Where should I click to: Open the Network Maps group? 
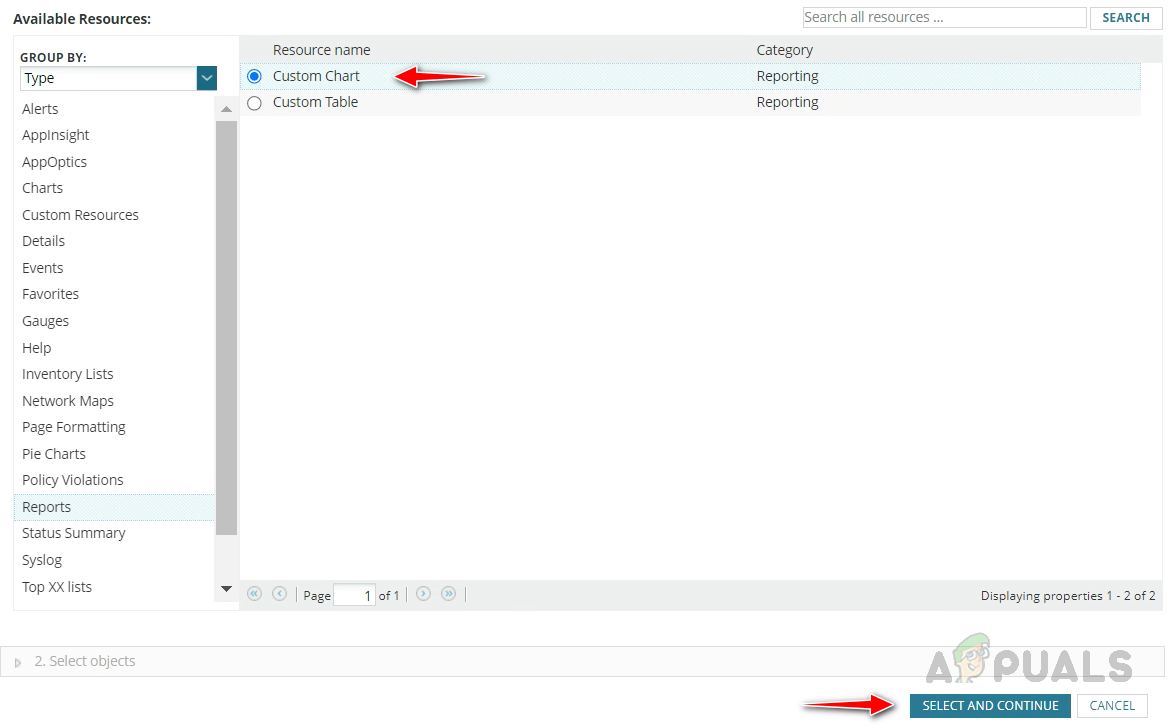pyautogui.click(x=68, y=401)
